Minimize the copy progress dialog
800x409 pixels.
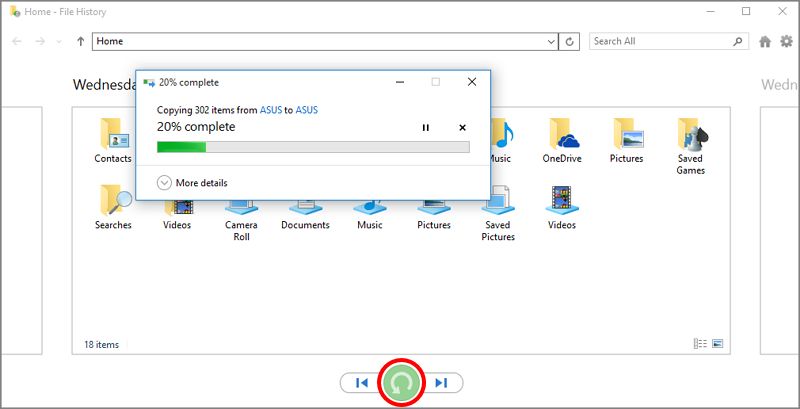click(x=400, y=82)
